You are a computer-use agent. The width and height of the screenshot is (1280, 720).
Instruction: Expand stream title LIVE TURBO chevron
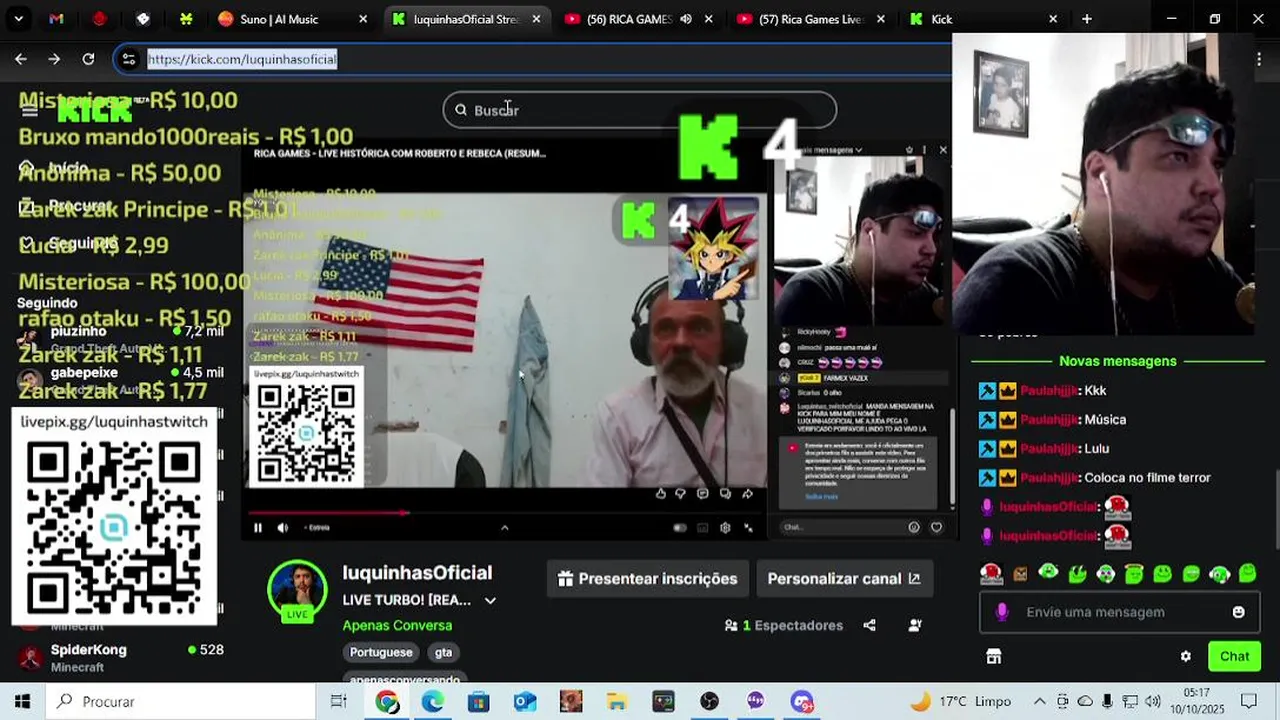click(x=490, y=601)
